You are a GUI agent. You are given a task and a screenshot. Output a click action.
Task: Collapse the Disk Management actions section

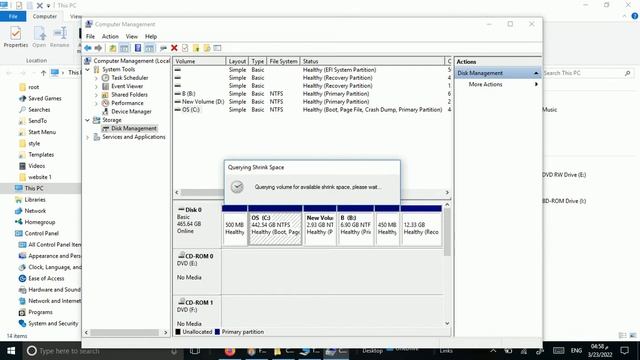(536, 73)
